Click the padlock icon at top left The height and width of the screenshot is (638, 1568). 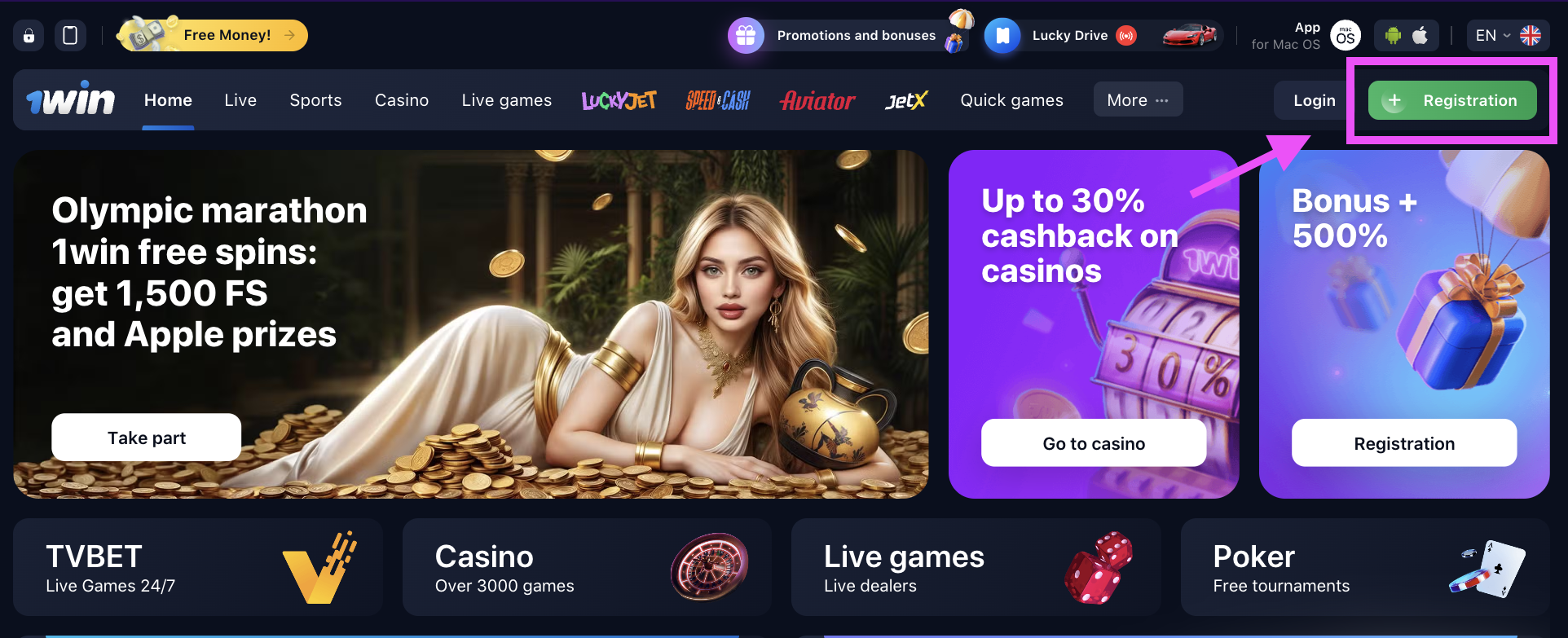tap(29, 35)
